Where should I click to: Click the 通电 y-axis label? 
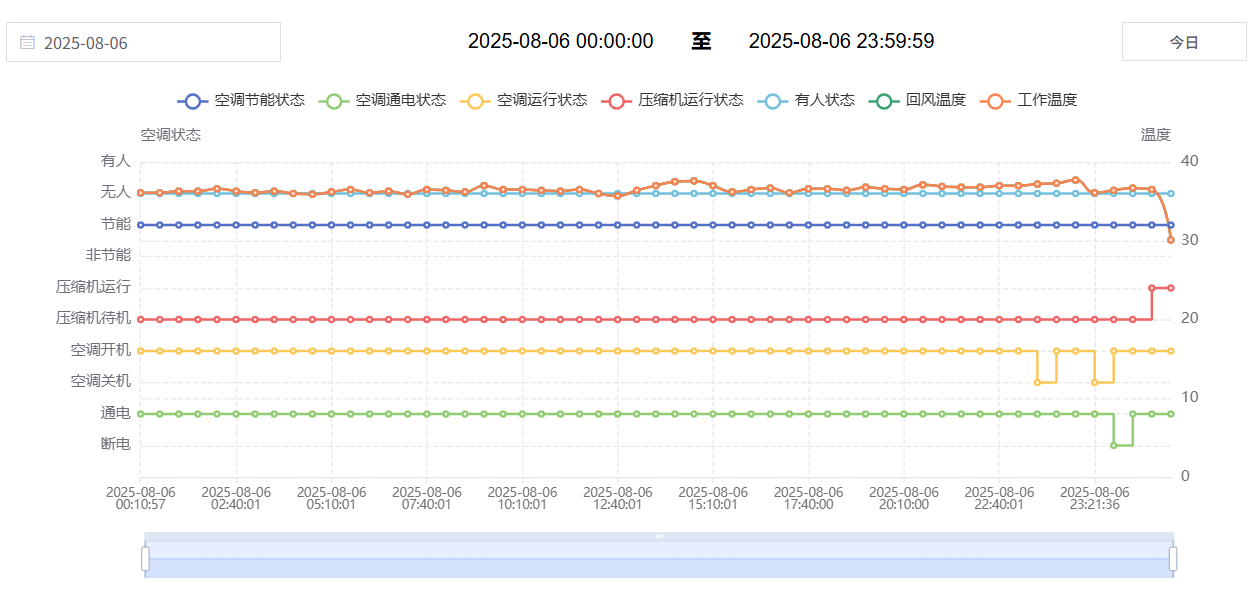click(x=116, y=412)
